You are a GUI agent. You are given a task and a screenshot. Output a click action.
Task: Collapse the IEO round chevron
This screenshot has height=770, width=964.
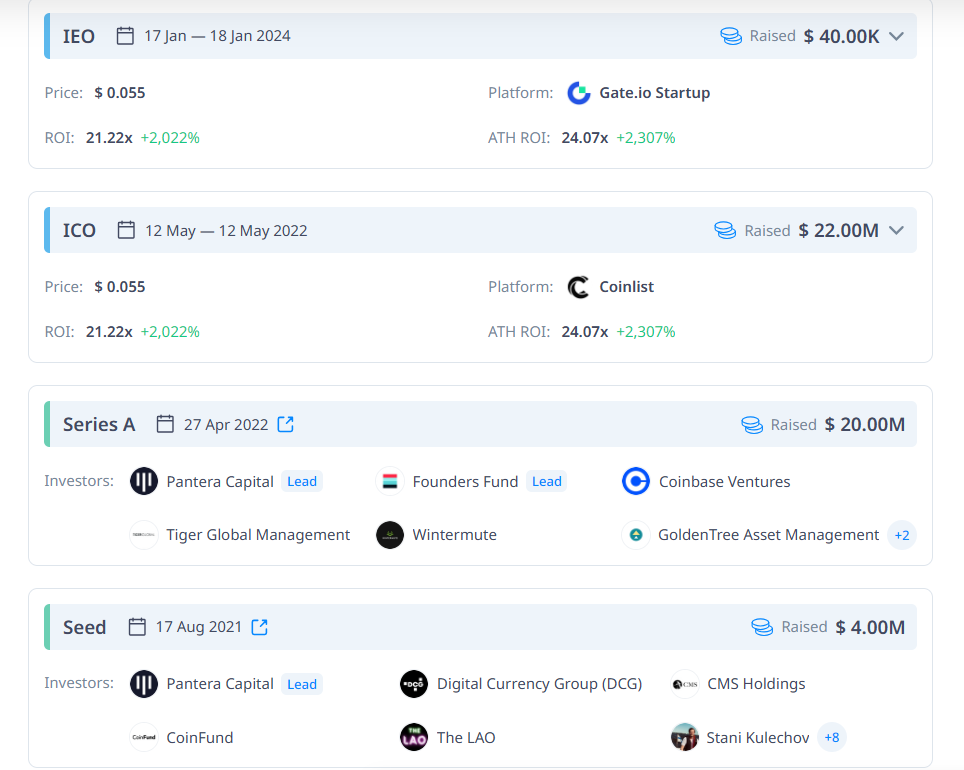[x=896, y=36]
